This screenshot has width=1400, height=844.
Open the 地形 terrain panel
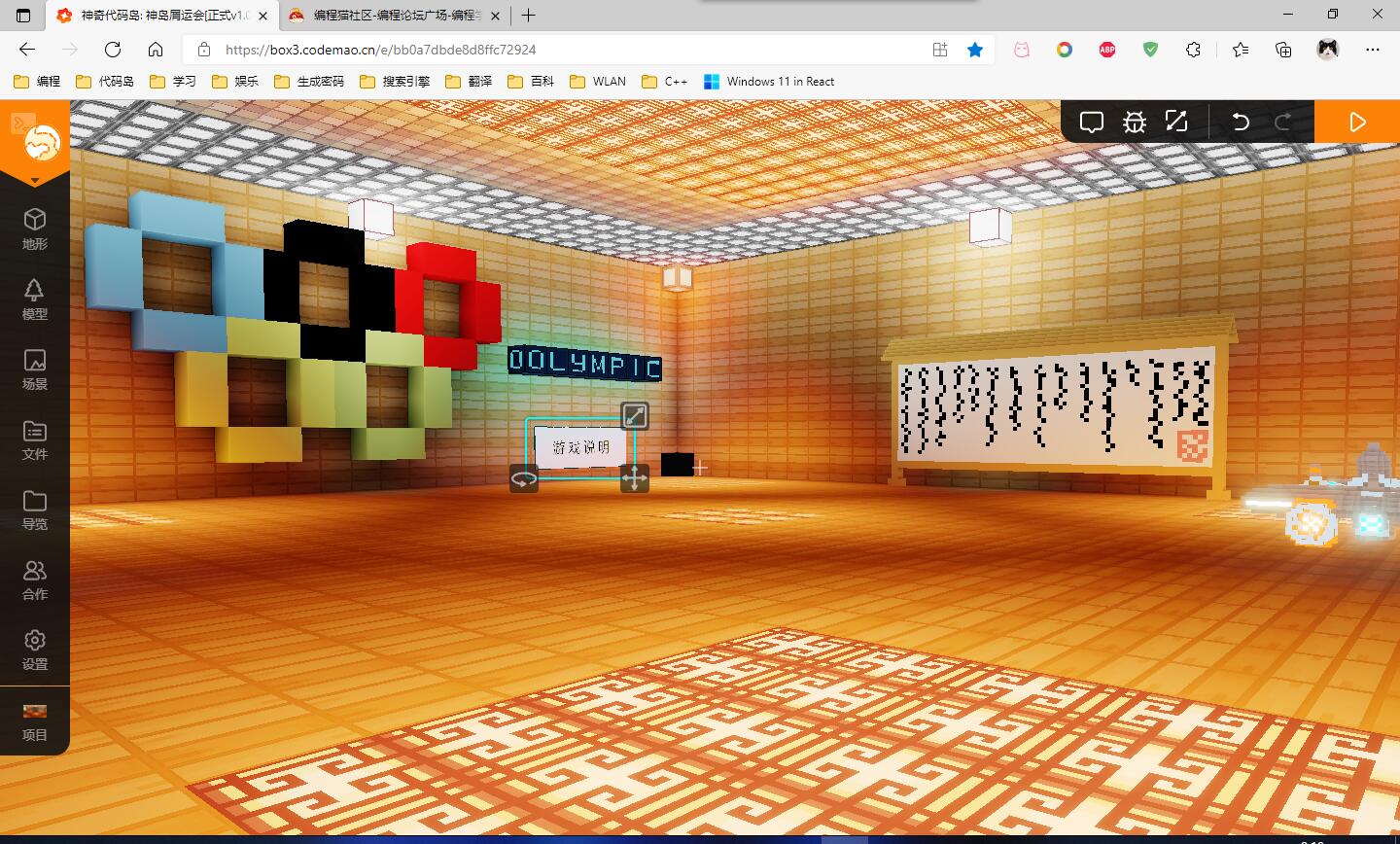[x=35, y=229]
